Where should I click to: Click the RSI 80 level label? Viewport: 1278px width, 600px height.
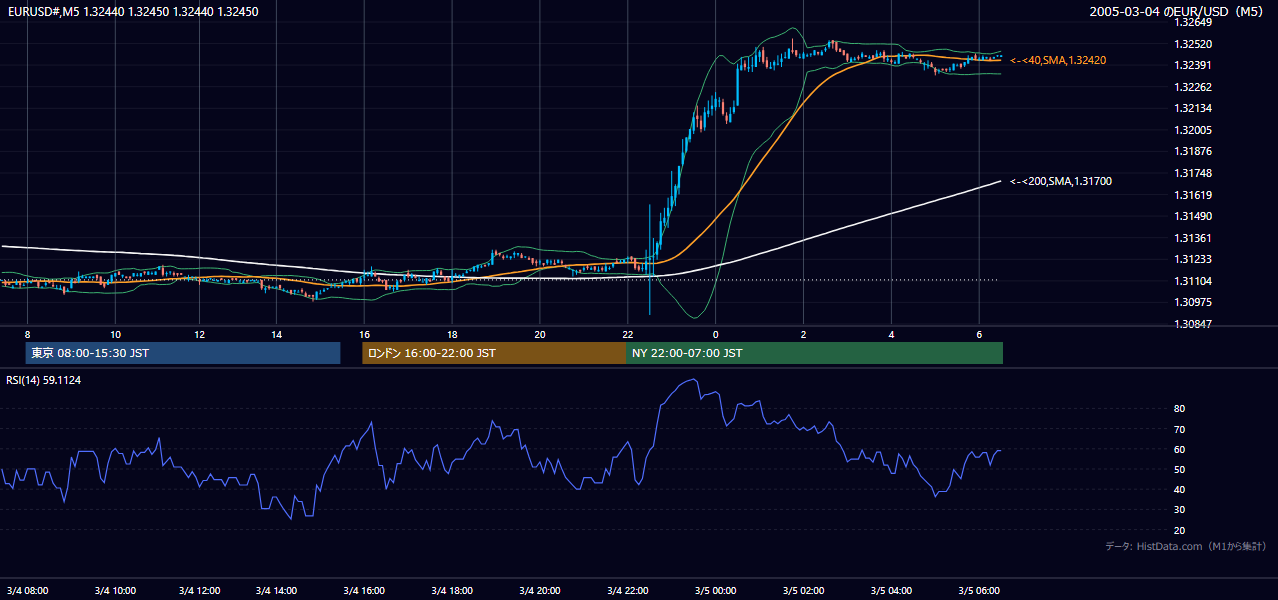[1179, 409]
